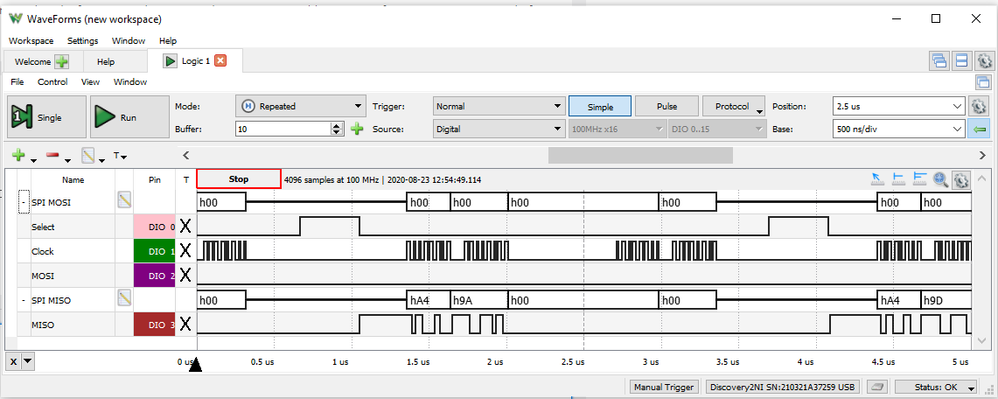Screen dimensions: 998x399
Task: Click the tile windows icon at top right
Action: pos(962,61)
